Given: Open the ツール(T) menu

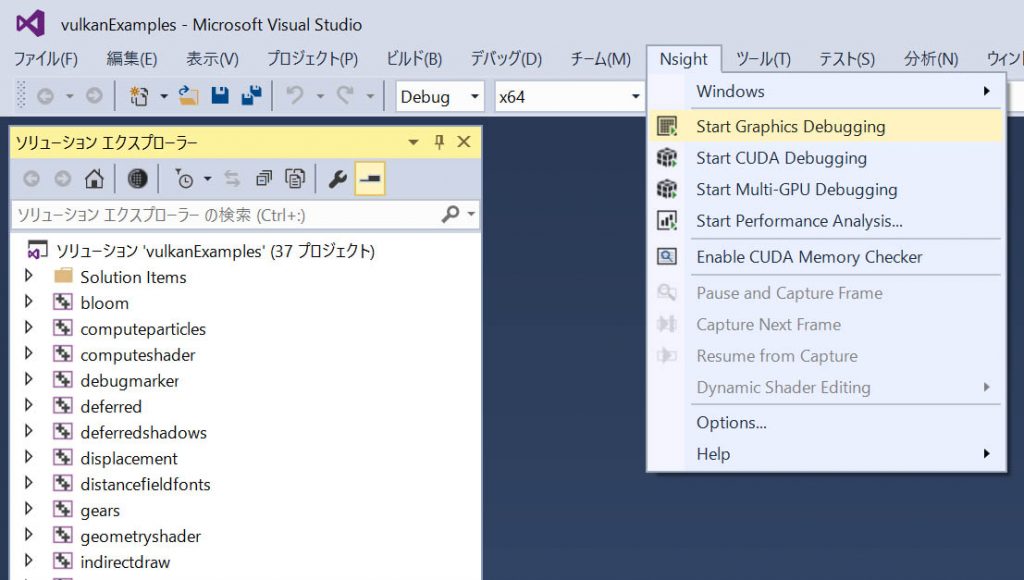Looking at the screenshot, I should [x=763, y=59].
